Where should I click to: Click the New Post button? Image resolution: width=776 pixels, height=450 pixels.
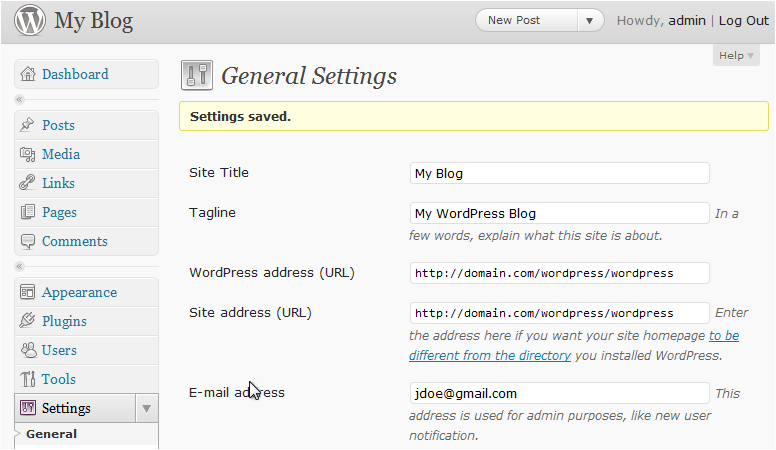click(527, 21)
